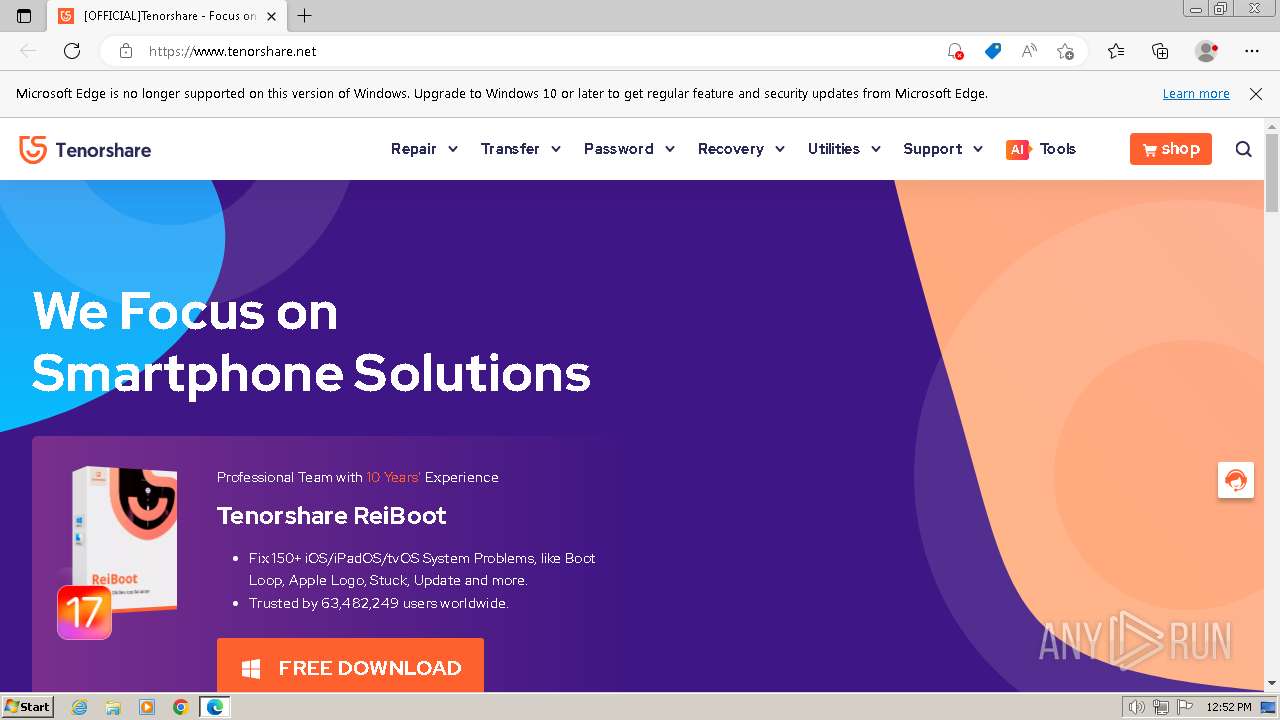
Task: Dismiss the Edge unsupported notification bar
Action: (1256, 94)
